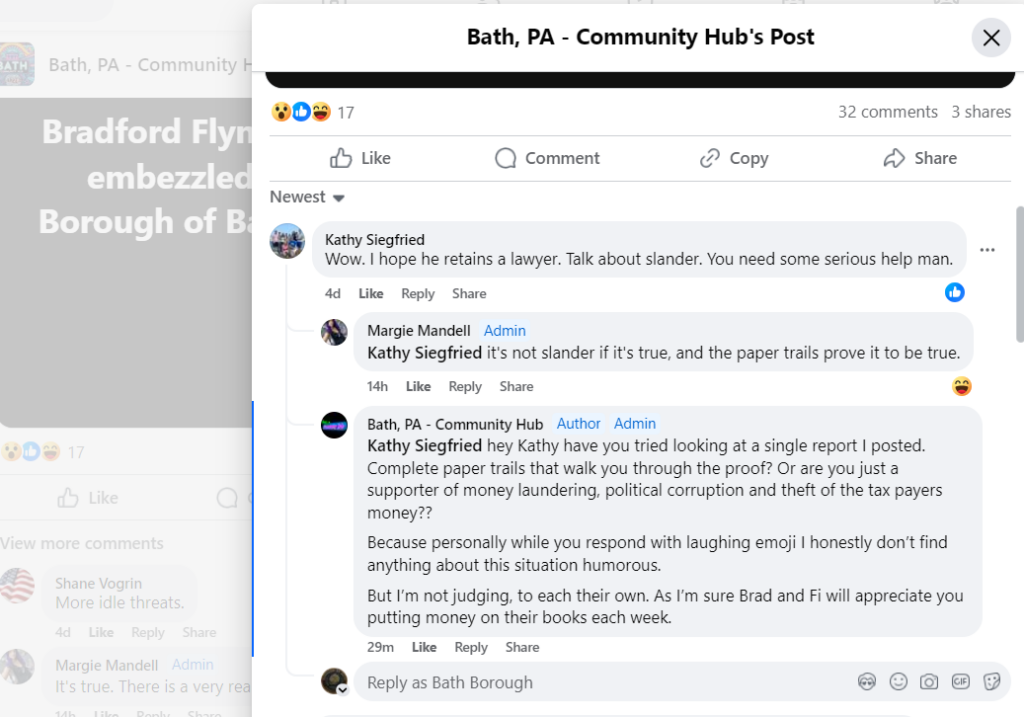The width and height of the screenshot is (1024, 717).
Task: Open the reply identity switcher on profile avatar
Action: pyautogui.click(x=342, y=689)
